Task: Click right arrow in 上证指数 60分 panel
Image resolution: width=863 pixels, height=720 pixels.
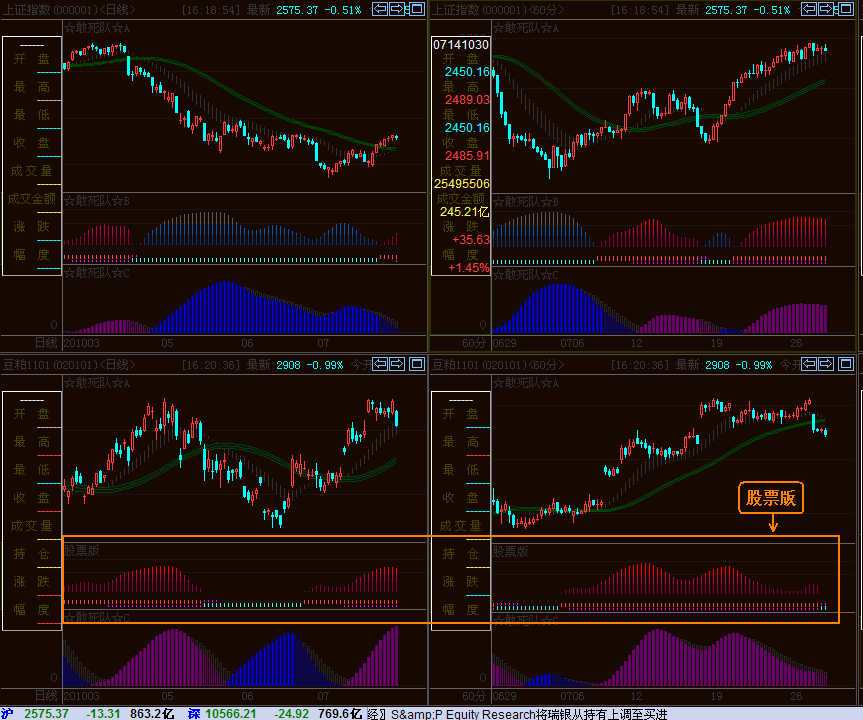Action: click(826, 9)
